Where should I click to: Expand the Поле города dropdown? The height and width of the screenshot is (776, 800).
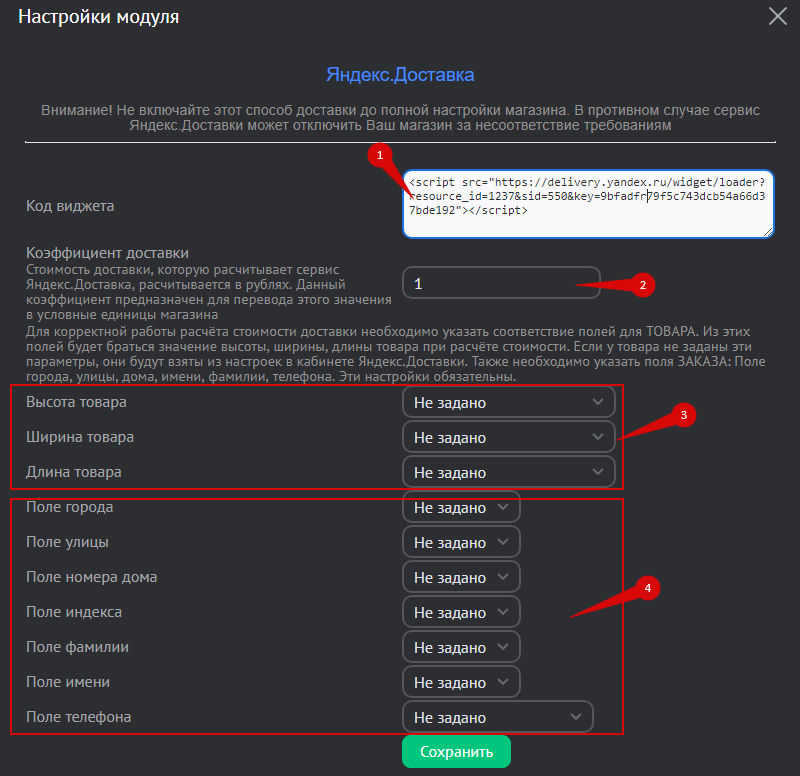(461, 507)
